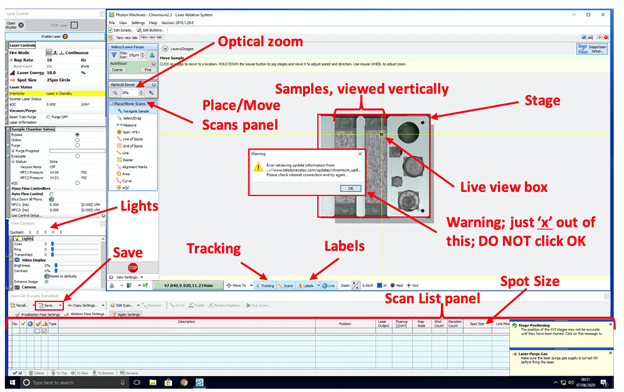Select the Measure tool
The image size is (624, 392).
[127, 125]
